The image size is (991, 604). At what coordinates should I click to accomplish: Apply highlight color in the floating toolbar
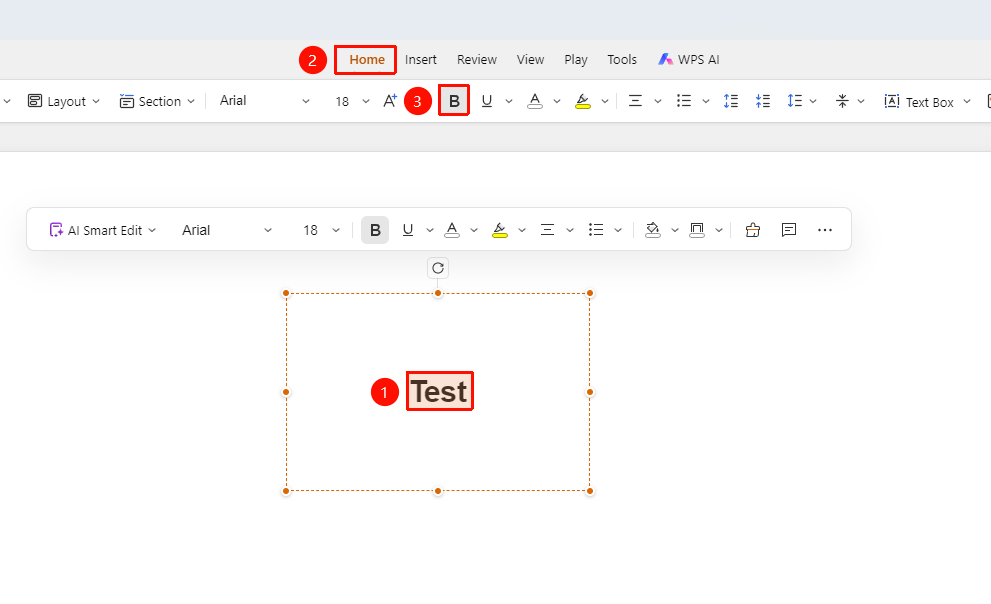tap(500, 230)
